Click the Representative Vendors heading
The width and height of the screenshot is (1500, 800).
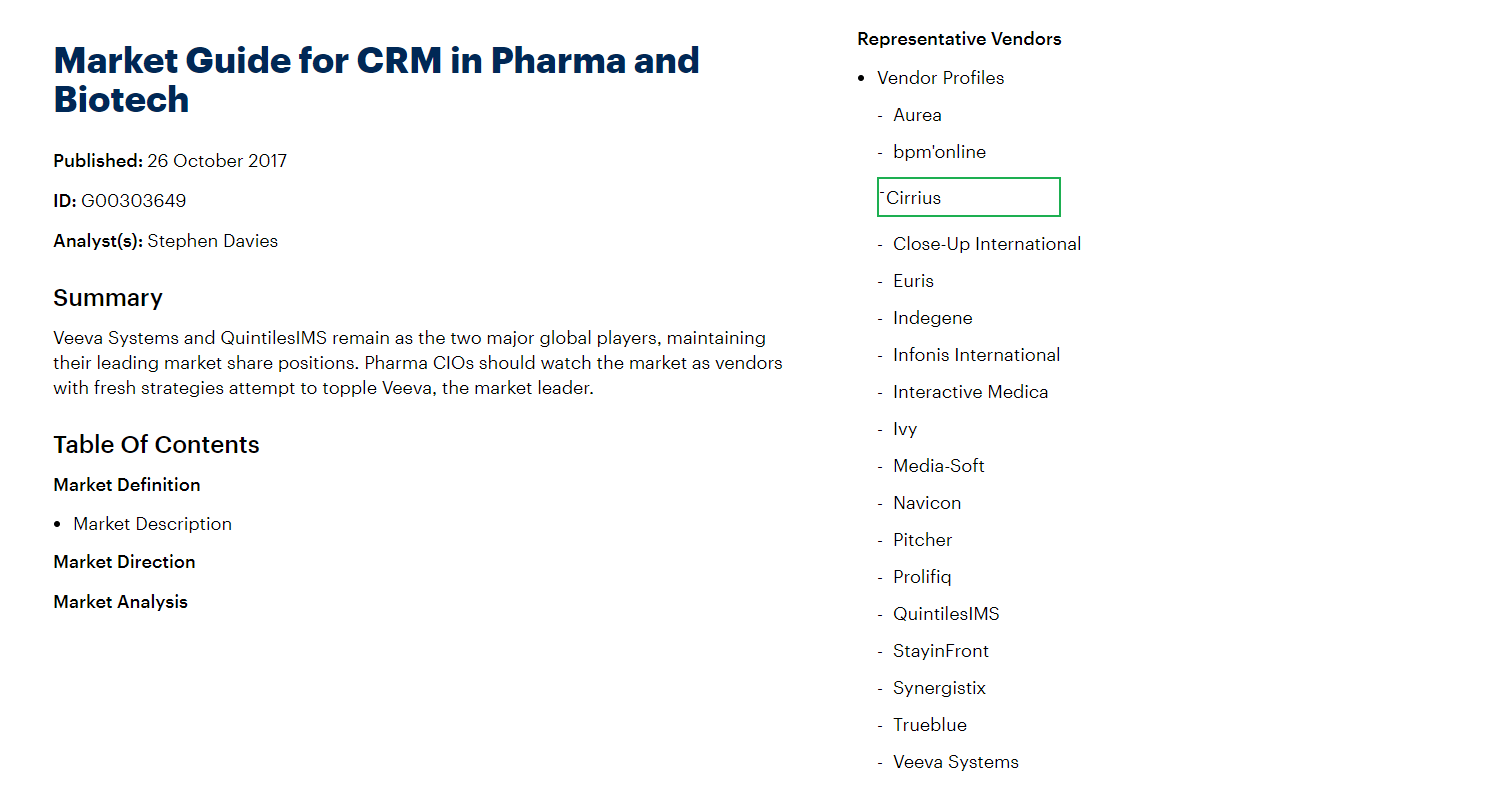pyautogui.click(x=959, y=39)
